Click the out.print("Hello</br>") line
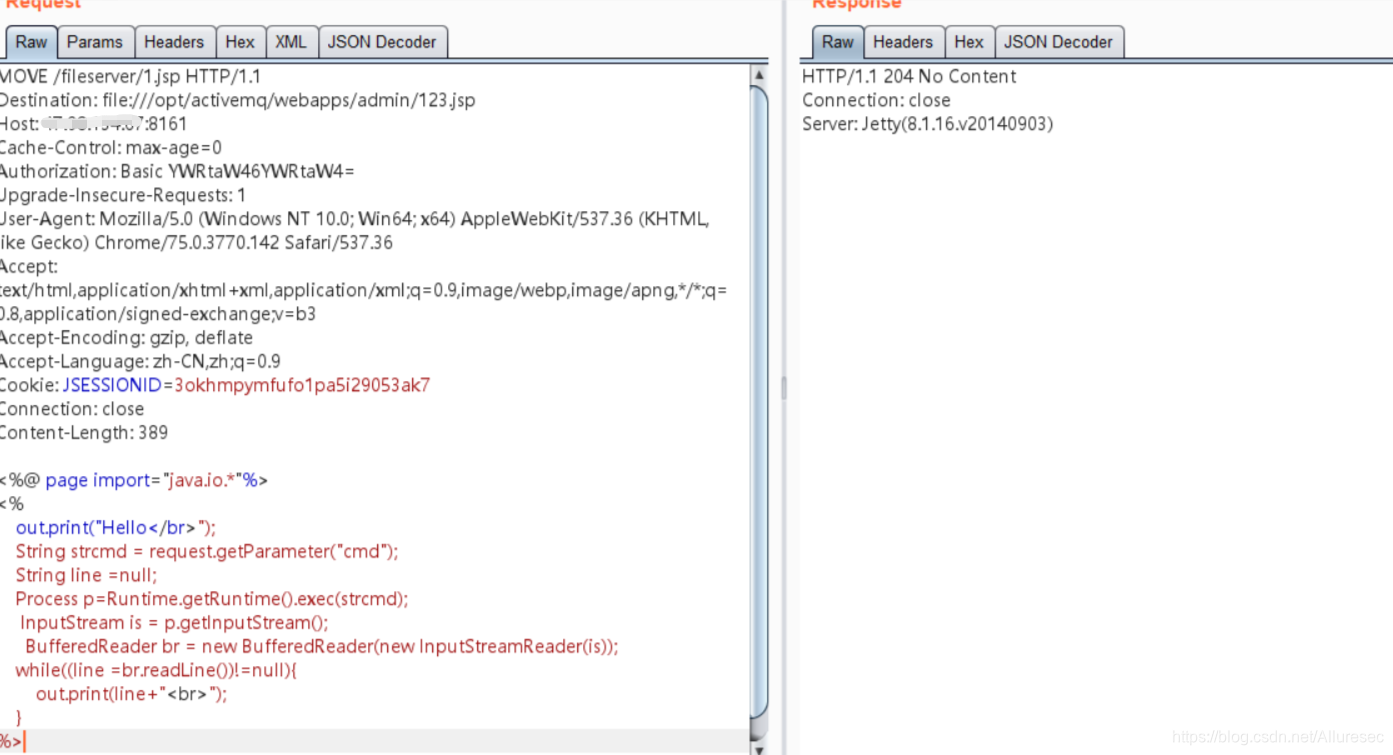This screenshot has width=1393, height=755. (x=116, y=528)
